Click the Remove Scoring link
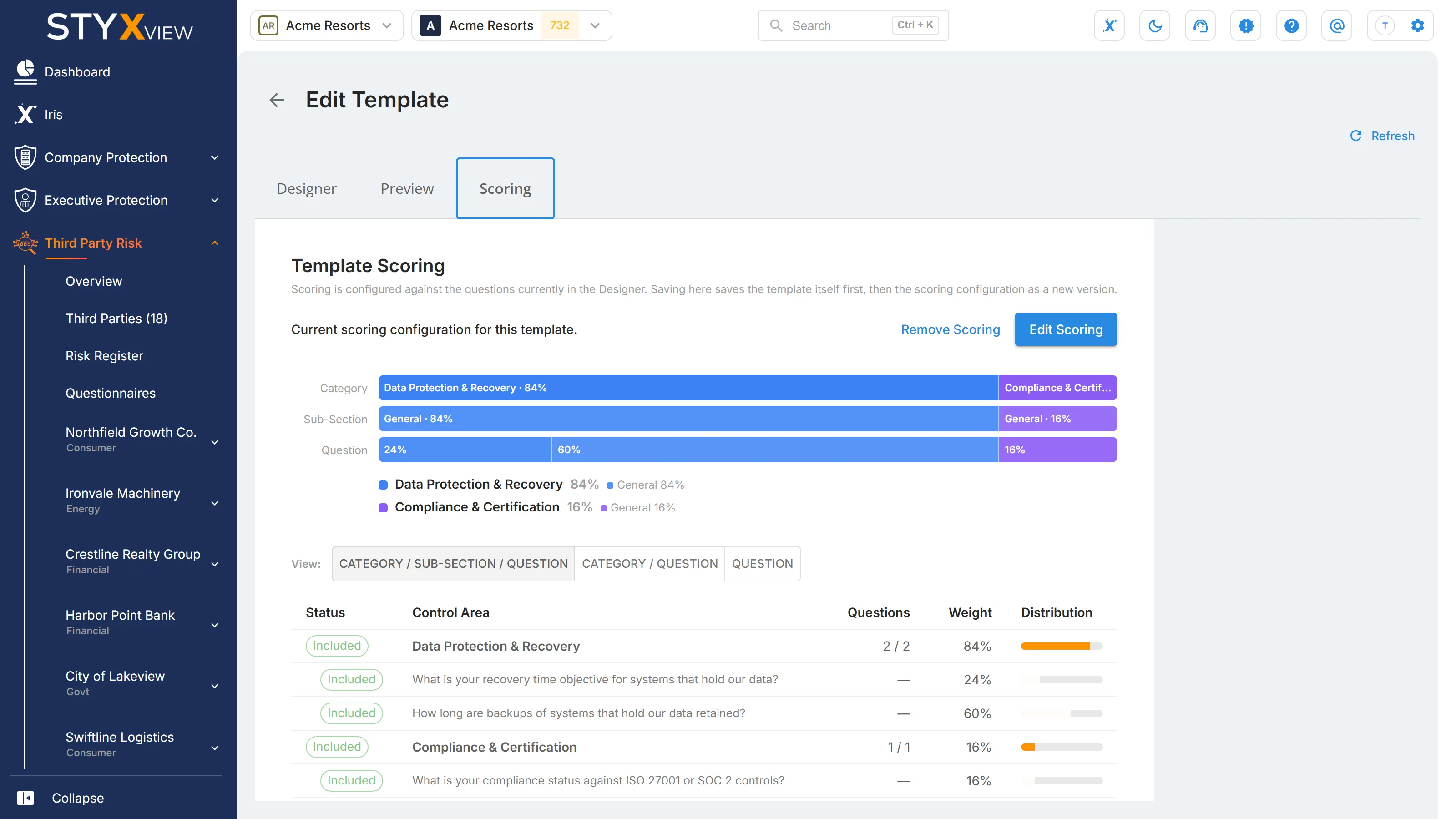The image size is (1456, 819). [x=950, y=329]
